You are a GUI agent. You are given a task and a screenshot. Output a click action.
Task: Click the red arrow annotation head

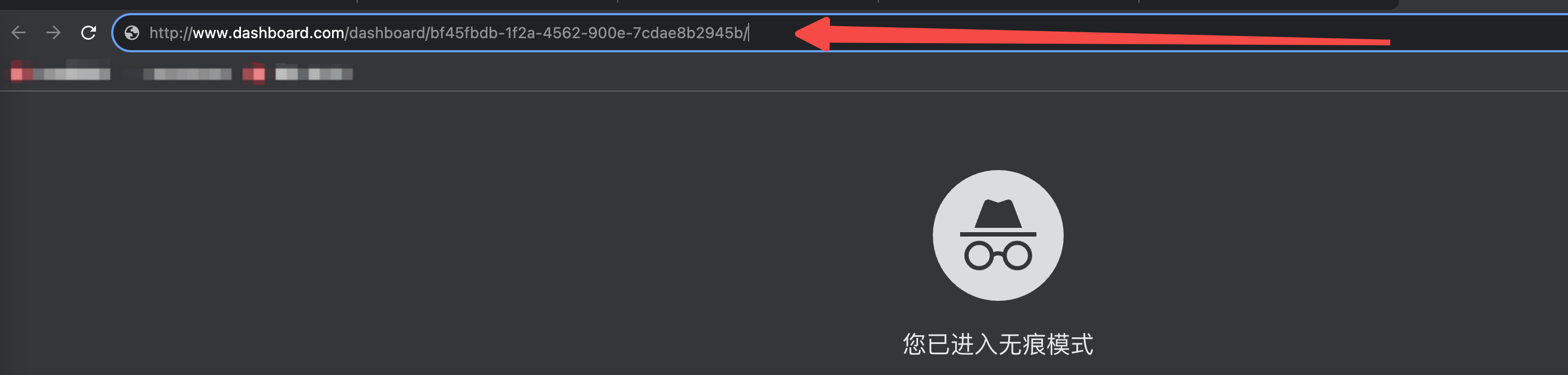pyautogui.click(x=813, y=33)
